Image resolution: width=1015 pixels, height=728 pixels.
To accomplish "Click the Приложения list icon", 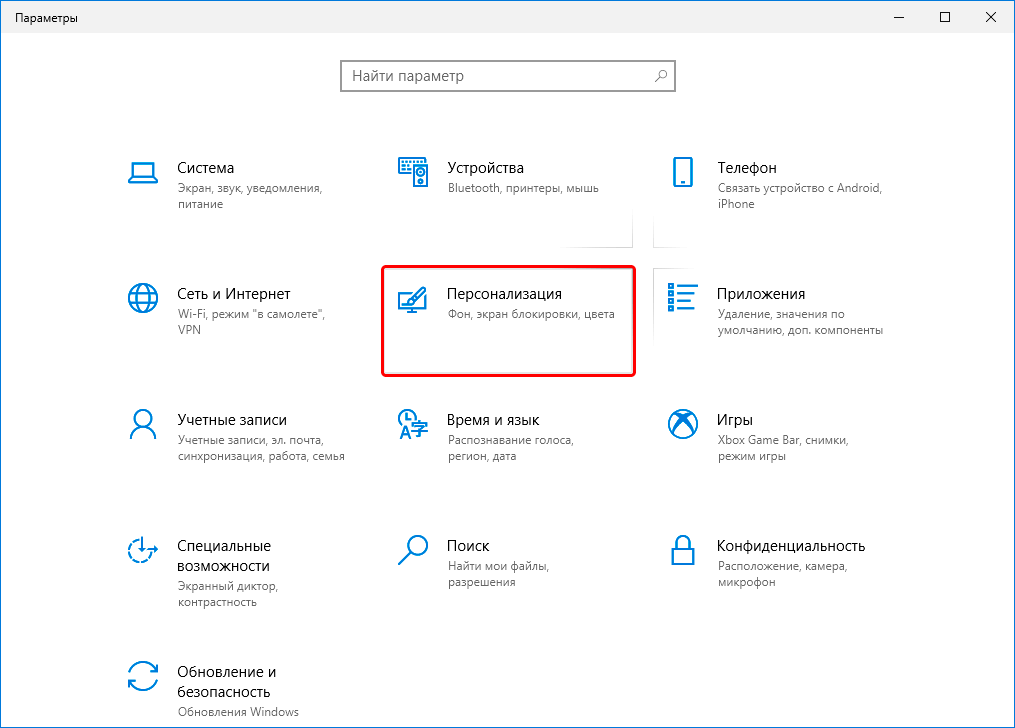I will 683,297.
